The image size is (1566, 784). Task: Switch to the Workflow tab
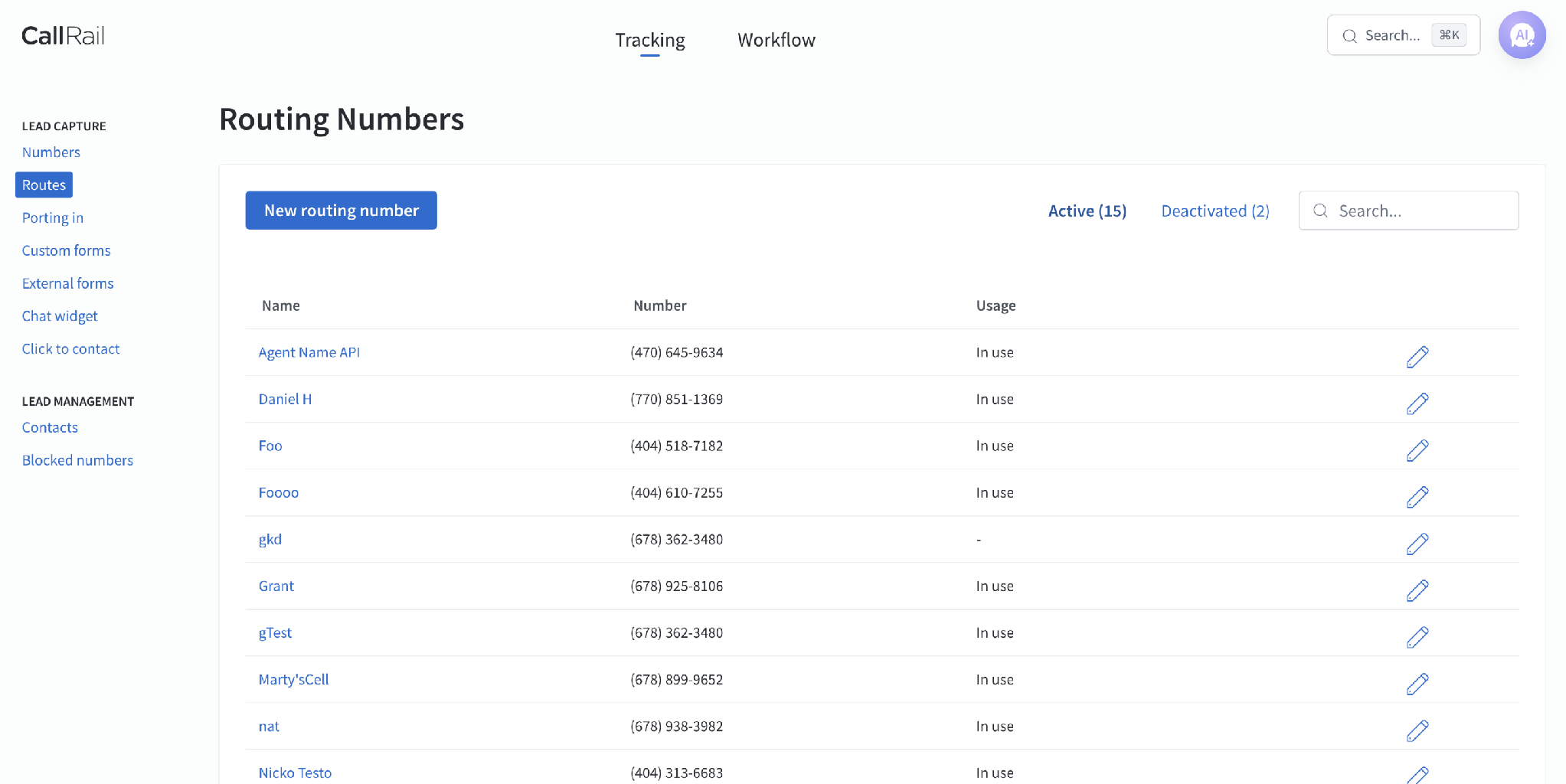[x=776, y=40]
